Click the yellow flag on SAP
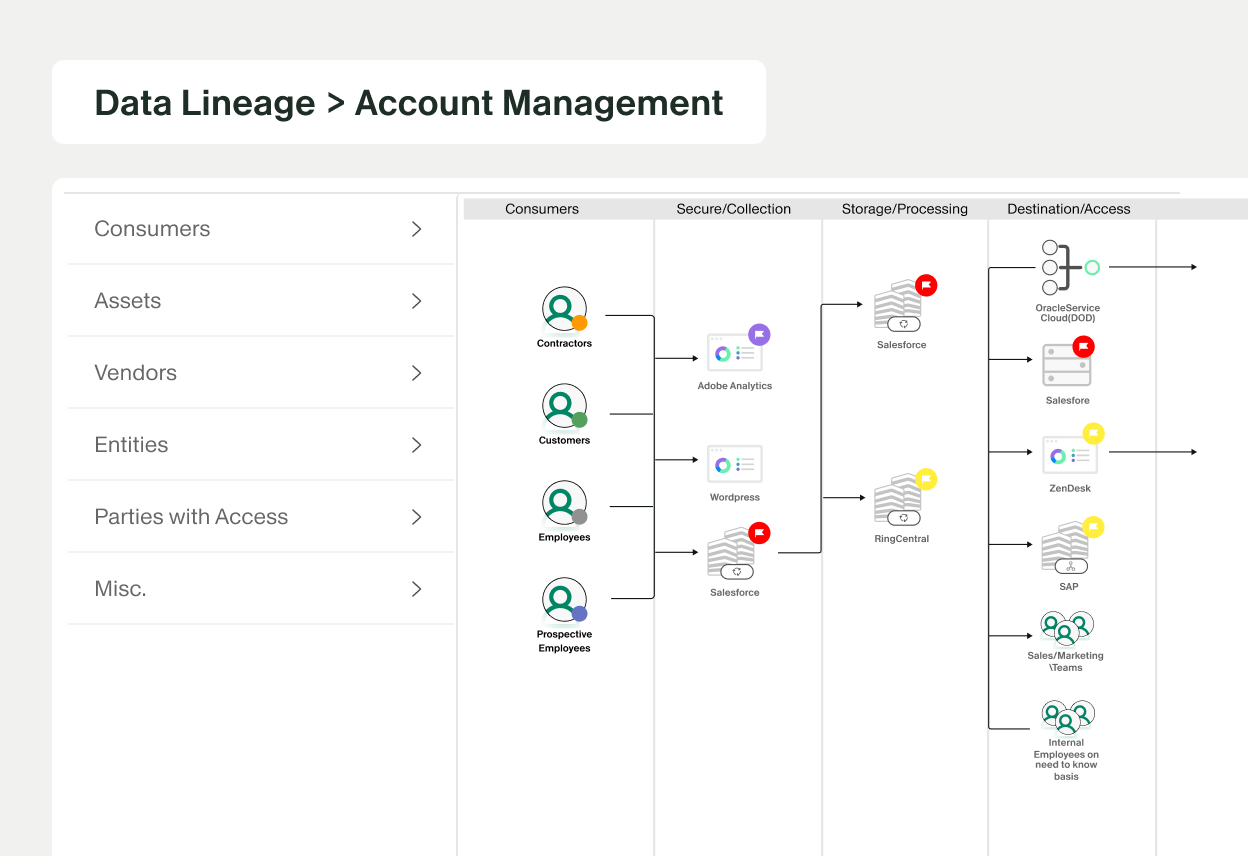 click(1093, 527)
